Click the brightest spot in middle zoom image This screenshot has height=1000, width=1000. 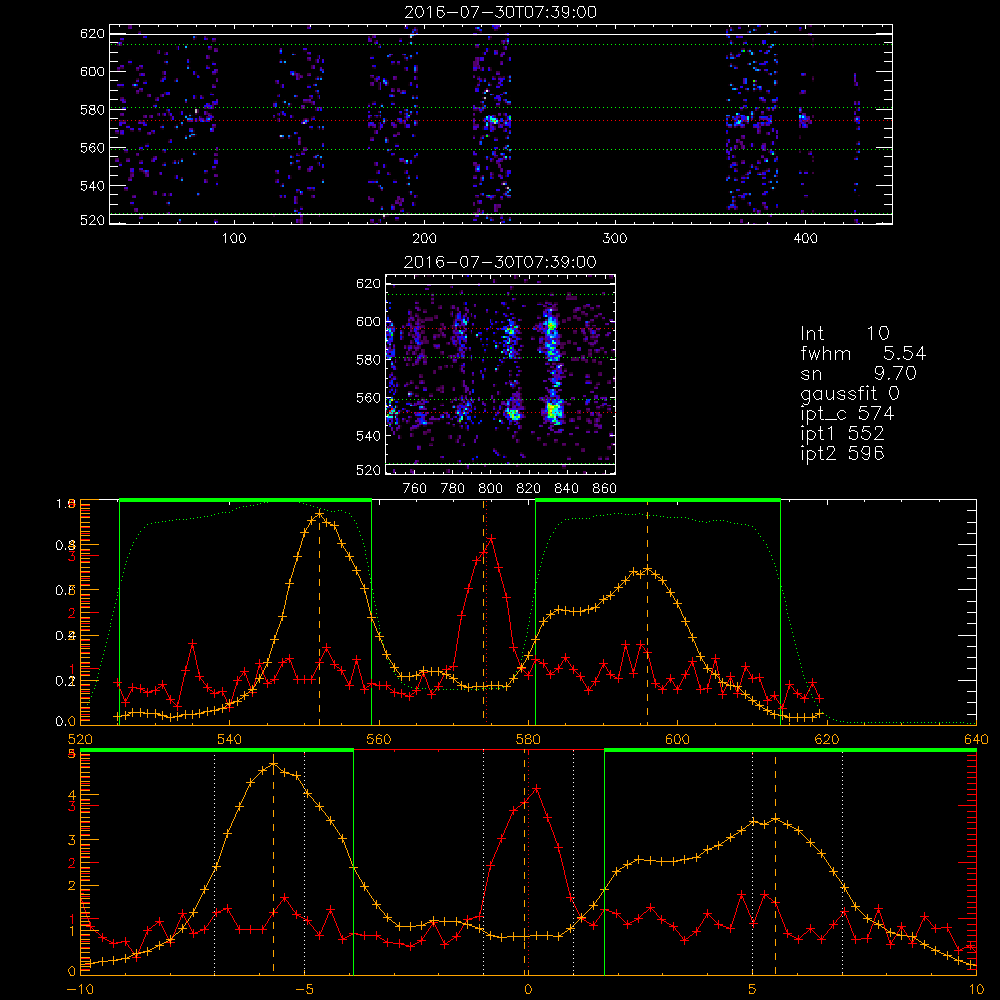[553, 410]
